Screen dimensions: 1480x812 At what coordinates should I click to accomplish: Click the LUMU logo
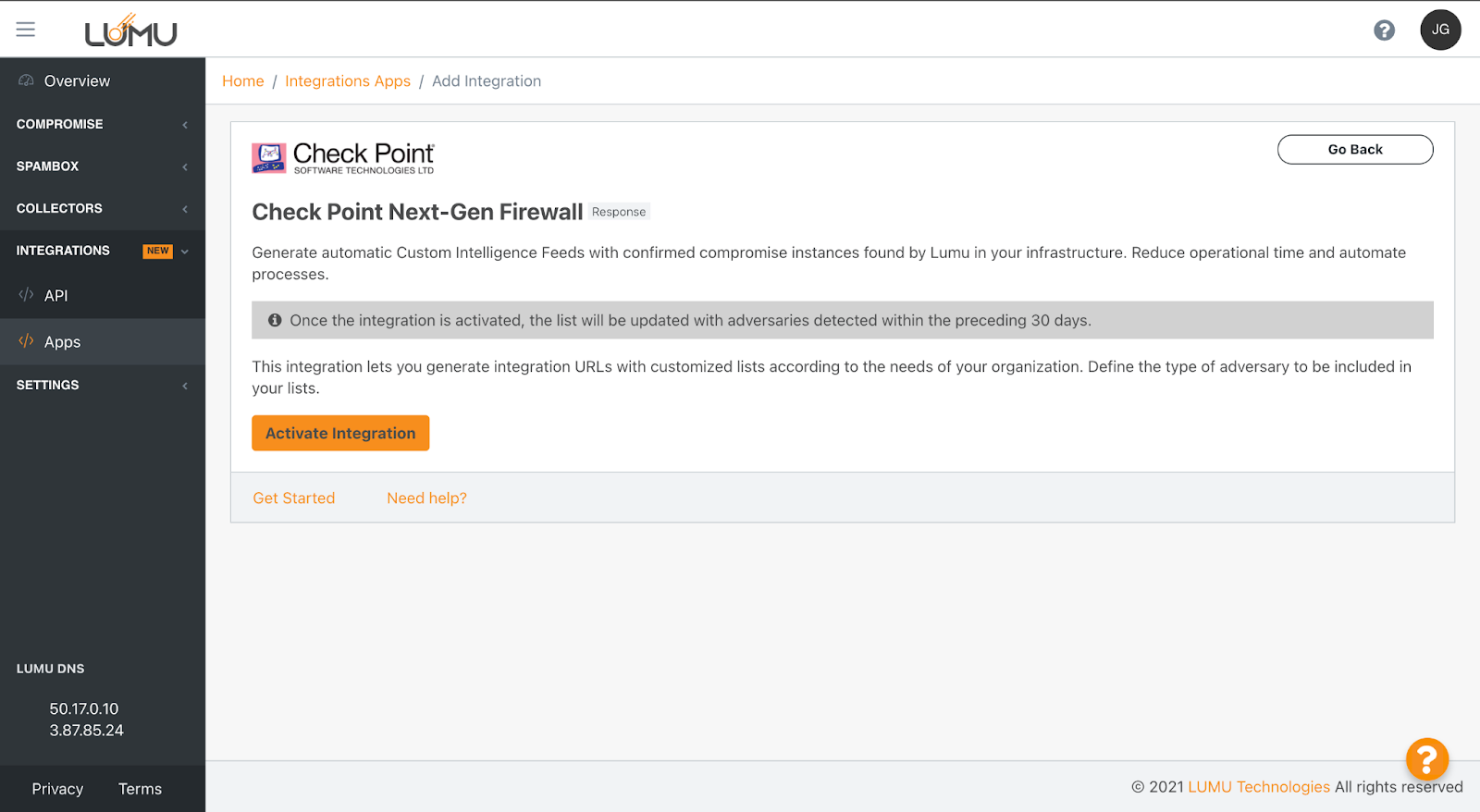point(130,31)
